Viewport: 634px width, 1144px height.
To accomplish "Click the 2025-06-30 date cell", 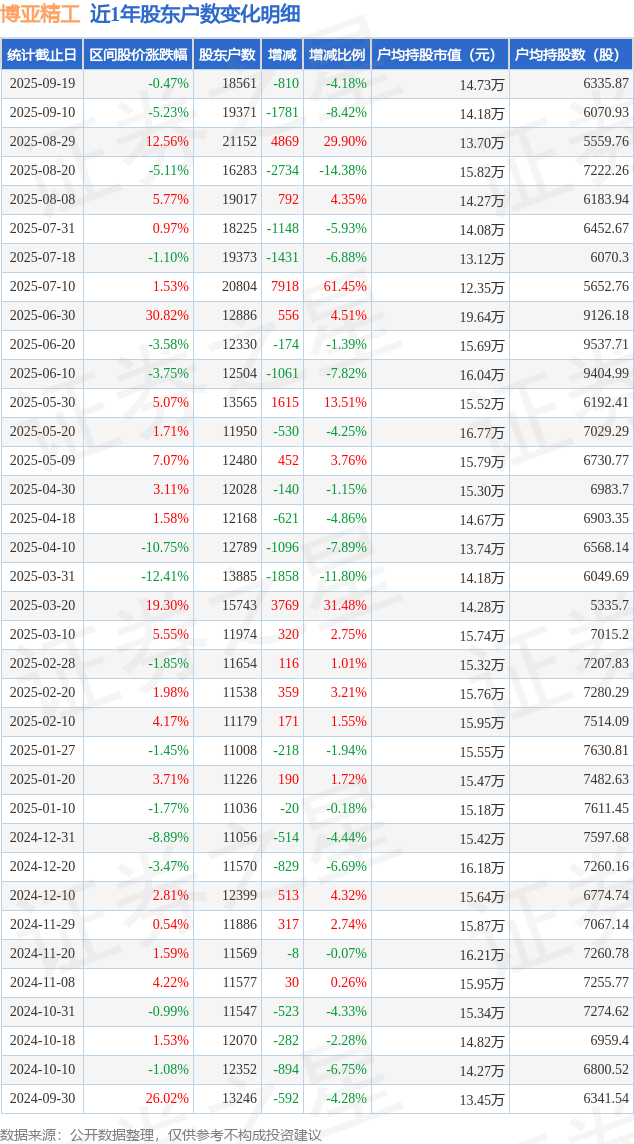I will [x=43, y=316].
